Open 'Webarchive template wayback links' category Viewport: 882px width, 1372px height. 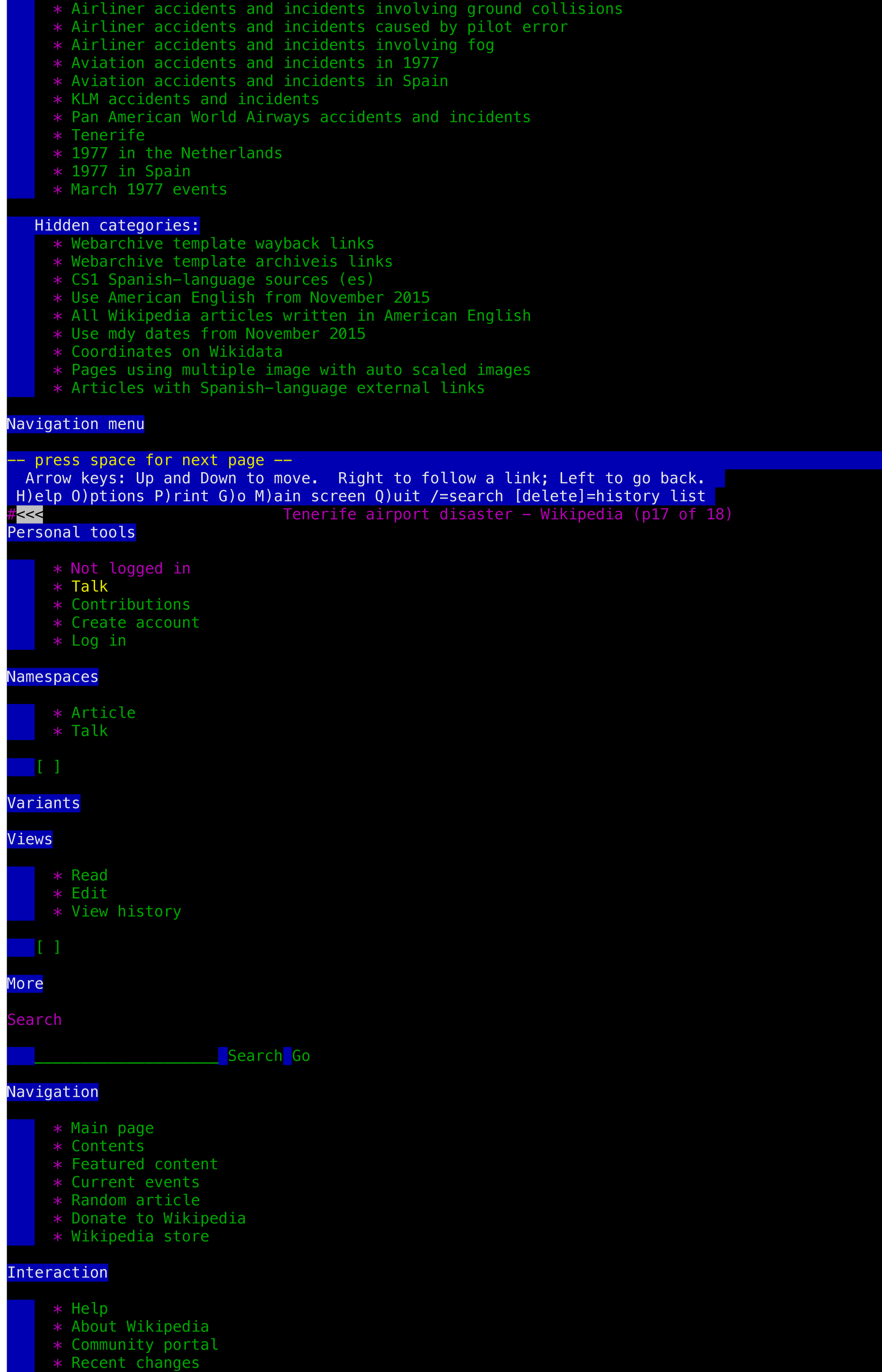[223, 244]
